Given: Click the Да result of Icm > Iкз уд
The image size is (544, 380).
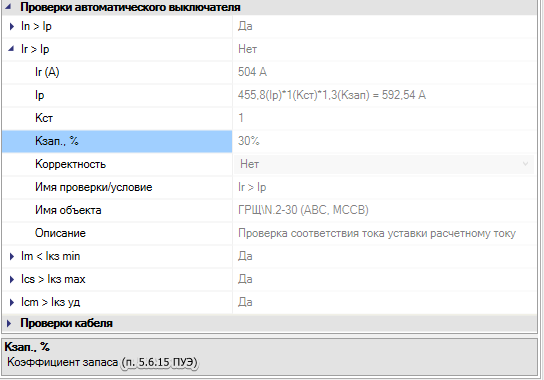Looking at the screenshot, I should click(245, 302).
